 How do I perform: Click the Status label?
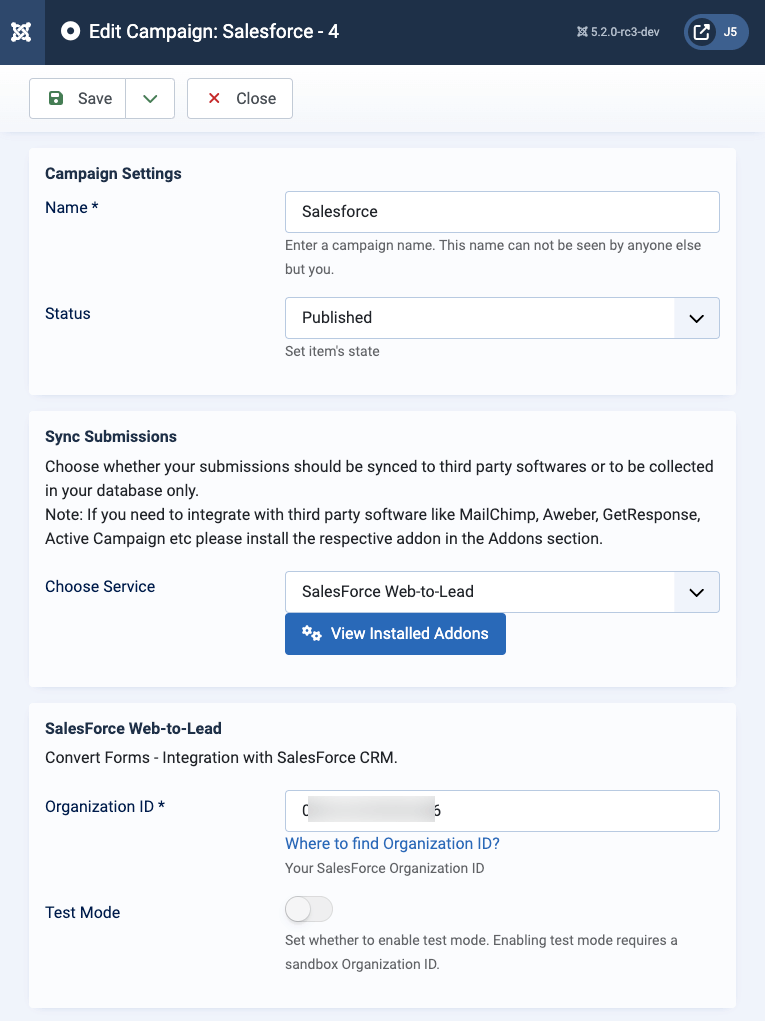point(68,313)
